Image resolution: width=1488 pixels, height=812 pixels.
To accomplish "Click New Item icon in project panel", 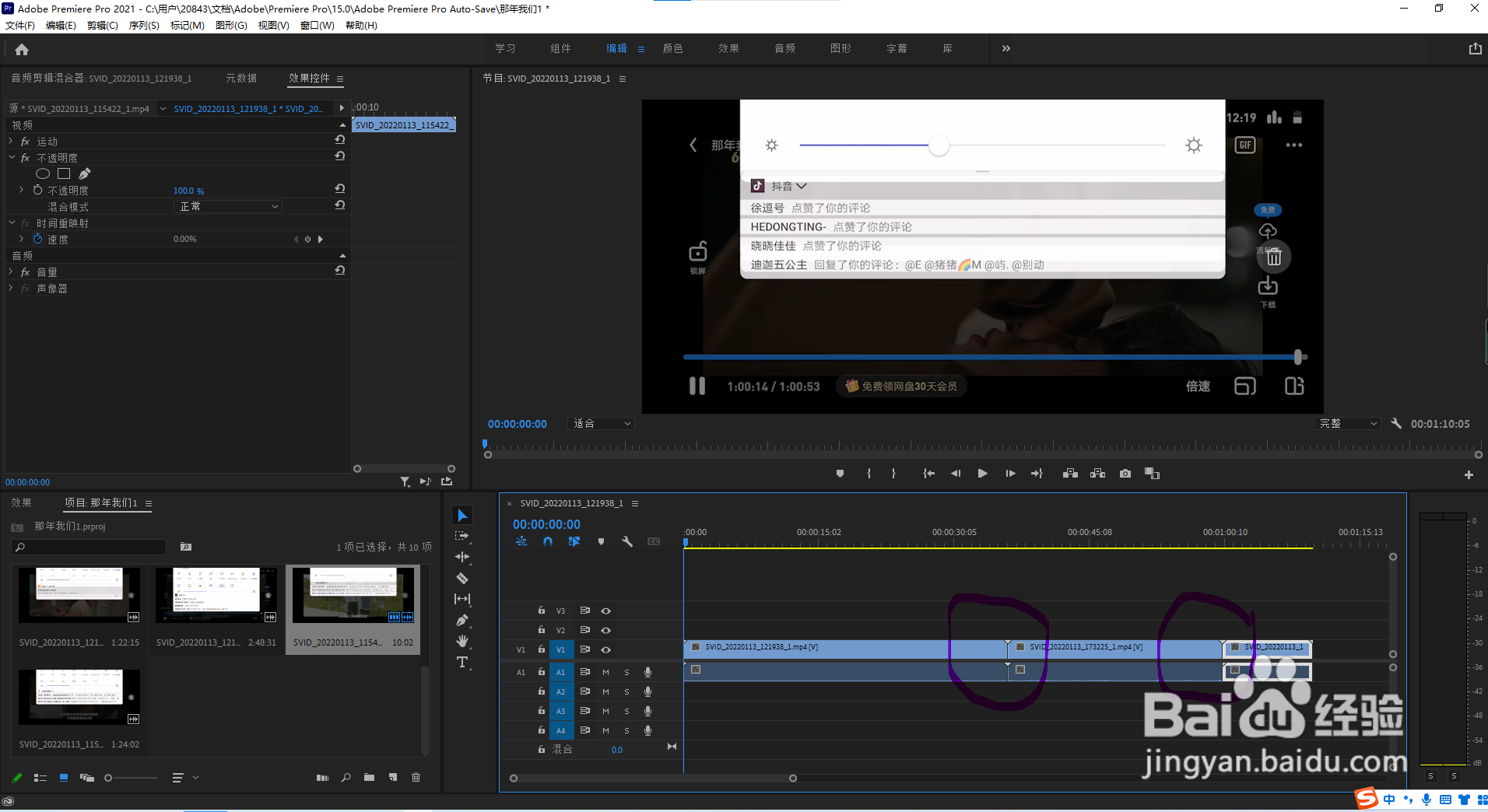I will (x=393, y=777).
